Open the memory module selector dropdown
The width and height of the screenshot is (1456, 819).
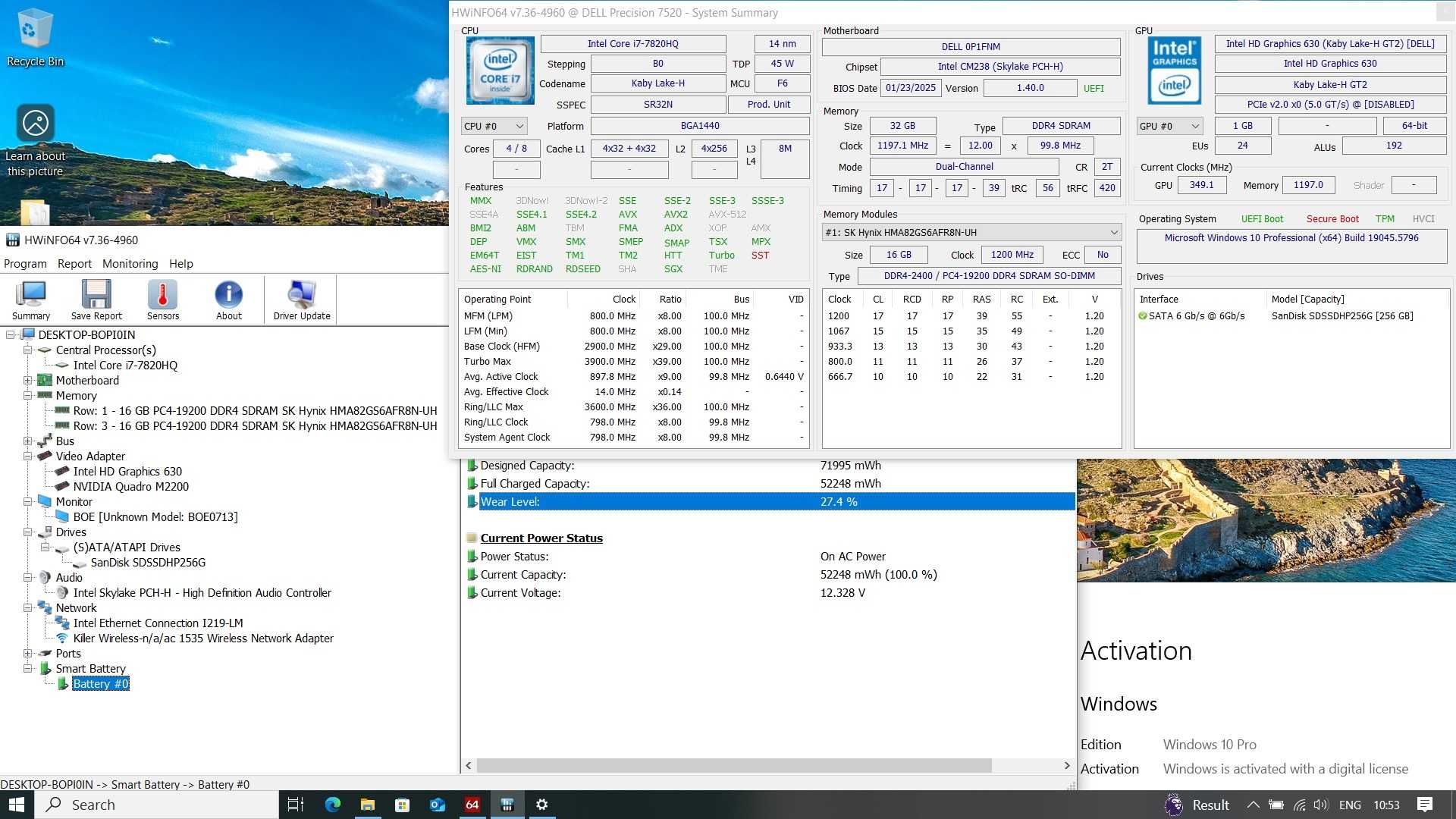click(971, 232)
